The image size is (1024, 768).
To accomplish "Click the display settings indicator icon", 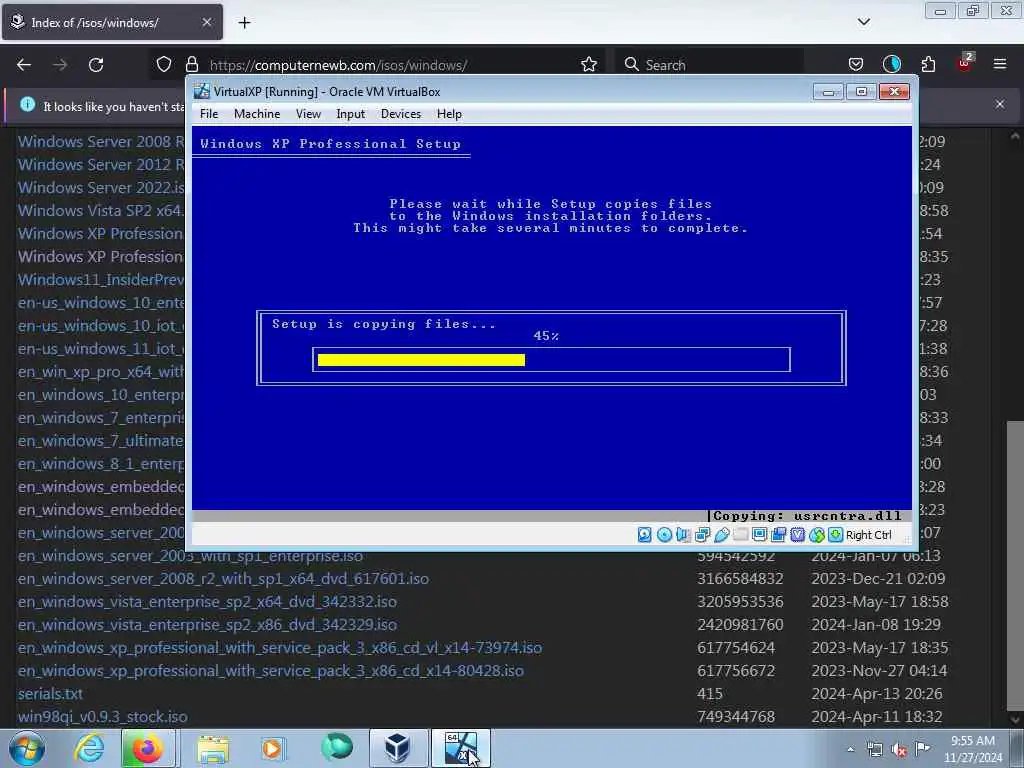I will (x=760, y=535).
